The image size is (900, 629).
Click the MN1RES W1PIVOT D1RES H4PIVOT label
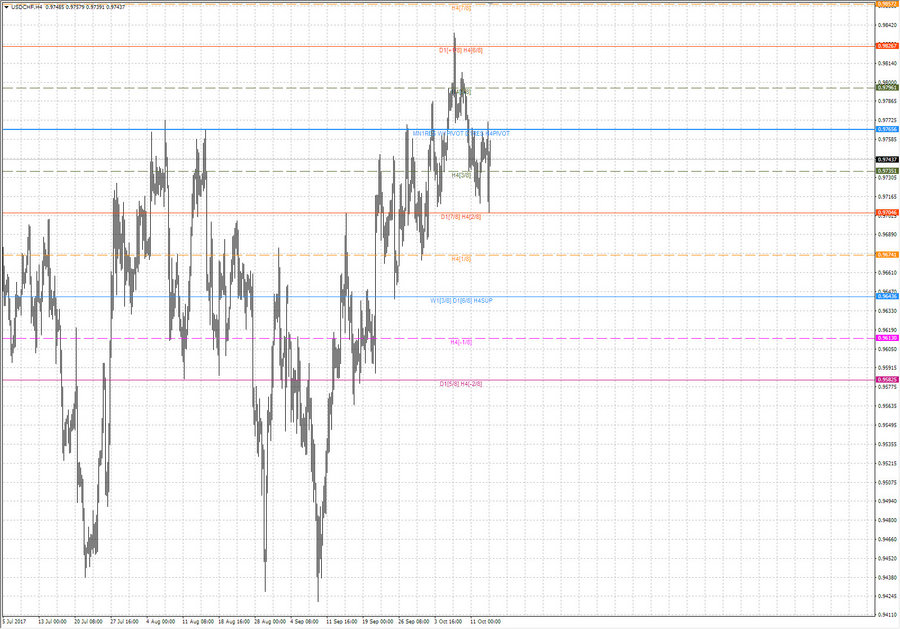[x=461, y=134]
